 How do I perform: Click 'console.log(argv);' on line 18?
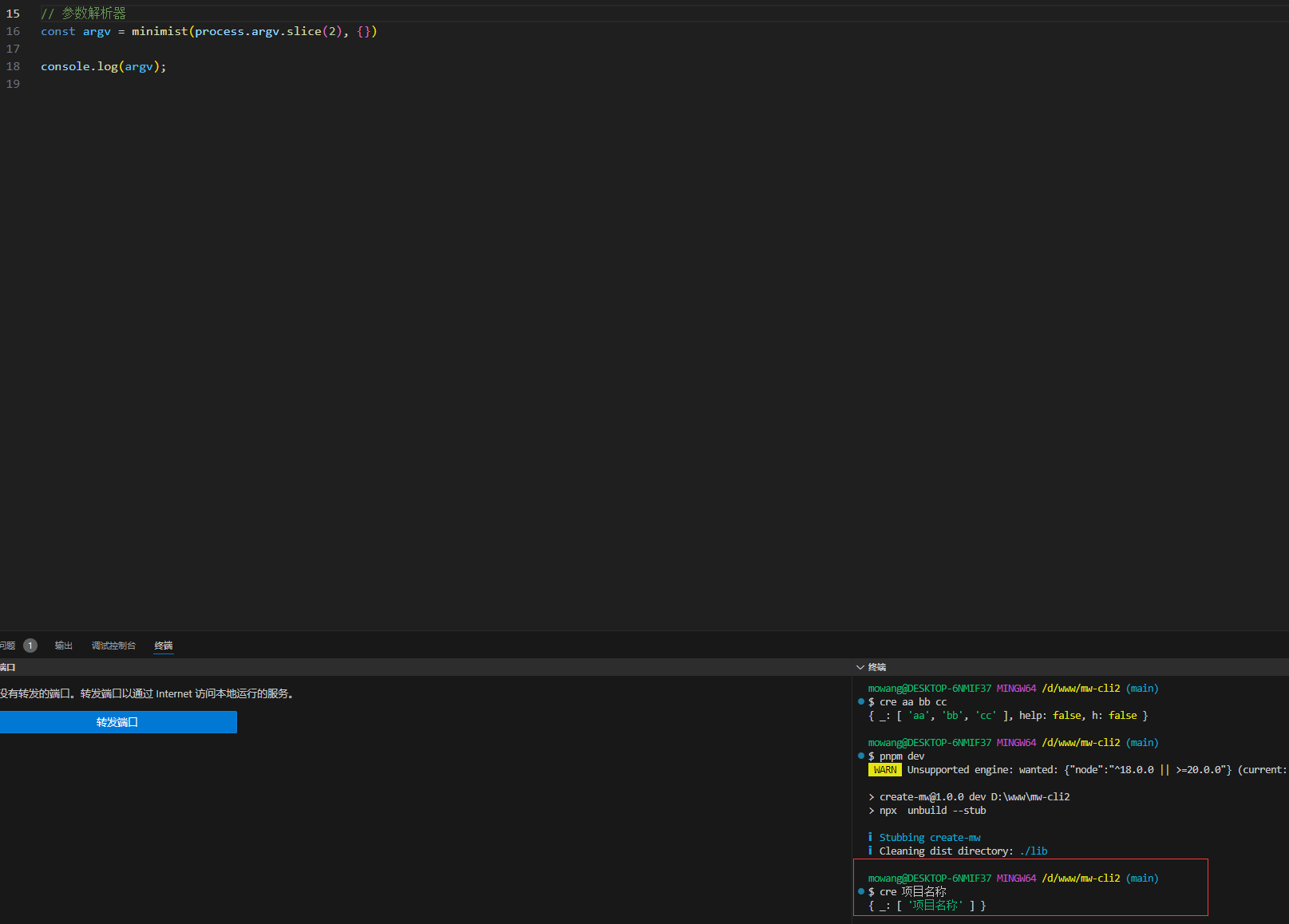tap(104, 66)
